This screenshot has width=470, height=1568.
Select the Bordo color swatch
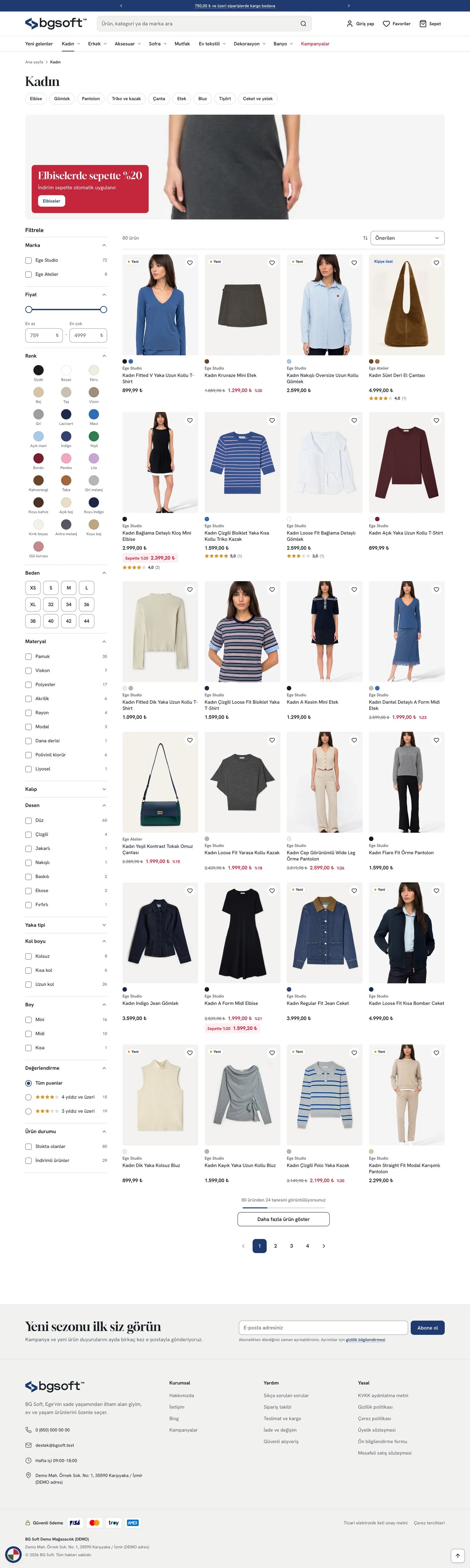tap(38, 458)
